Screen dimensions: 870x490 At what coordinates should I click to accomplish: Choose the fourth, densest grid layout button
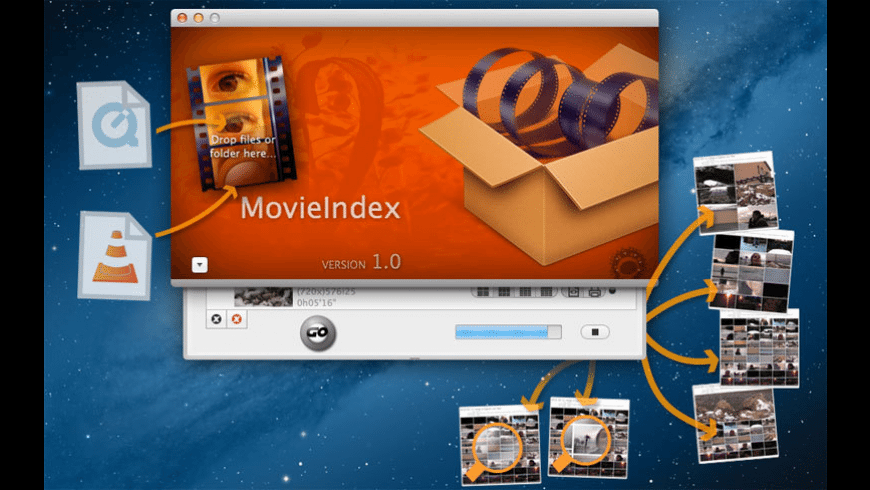coord(546,291)
